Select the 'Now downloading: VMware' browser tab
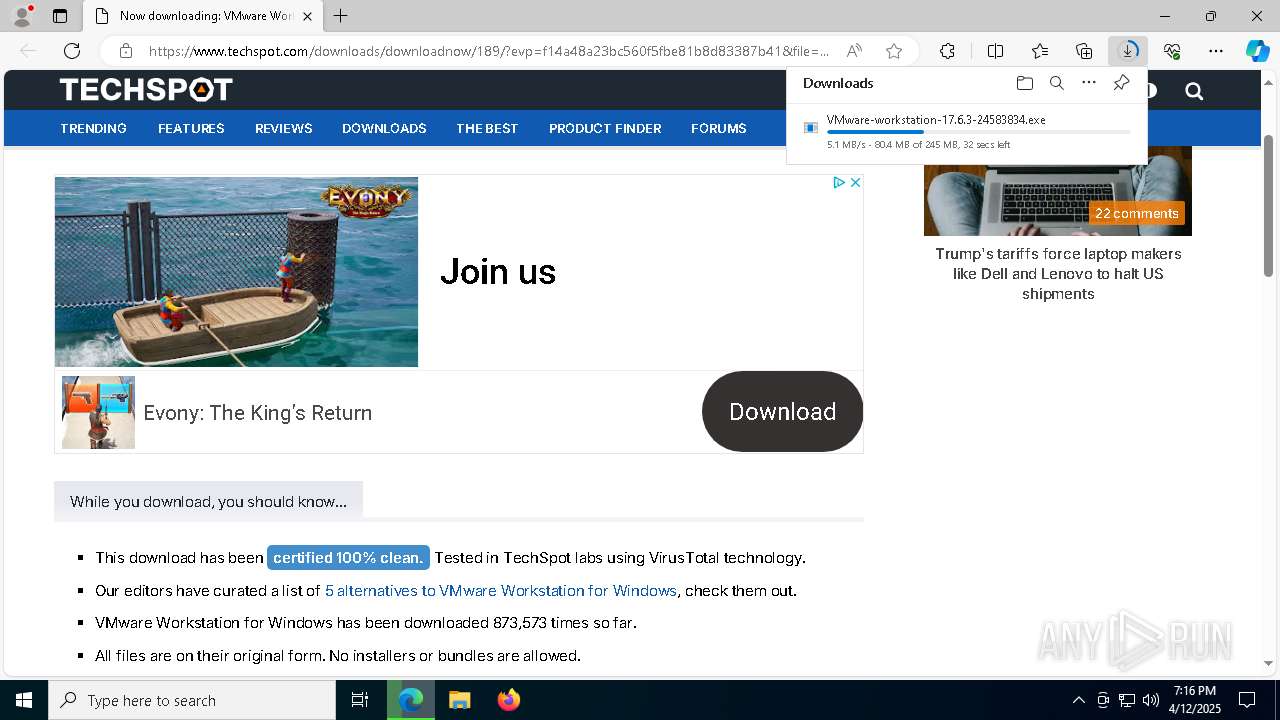The image size is (1280, 720). pos(203,16)
